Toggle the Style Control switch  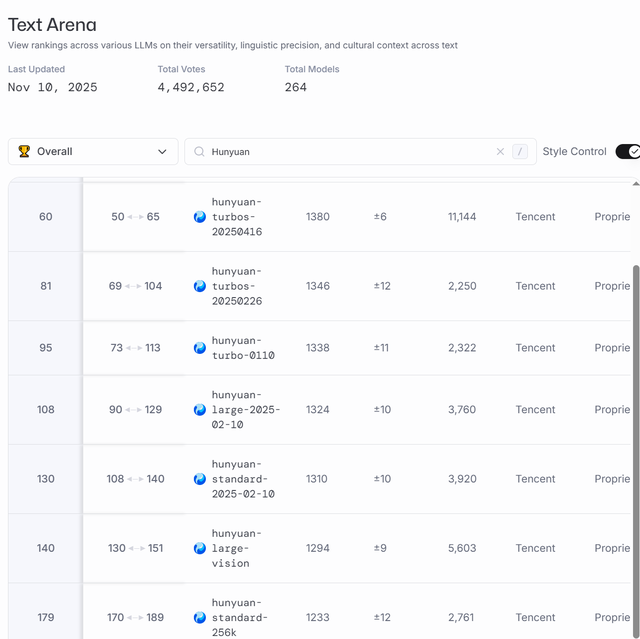[628, 152]
